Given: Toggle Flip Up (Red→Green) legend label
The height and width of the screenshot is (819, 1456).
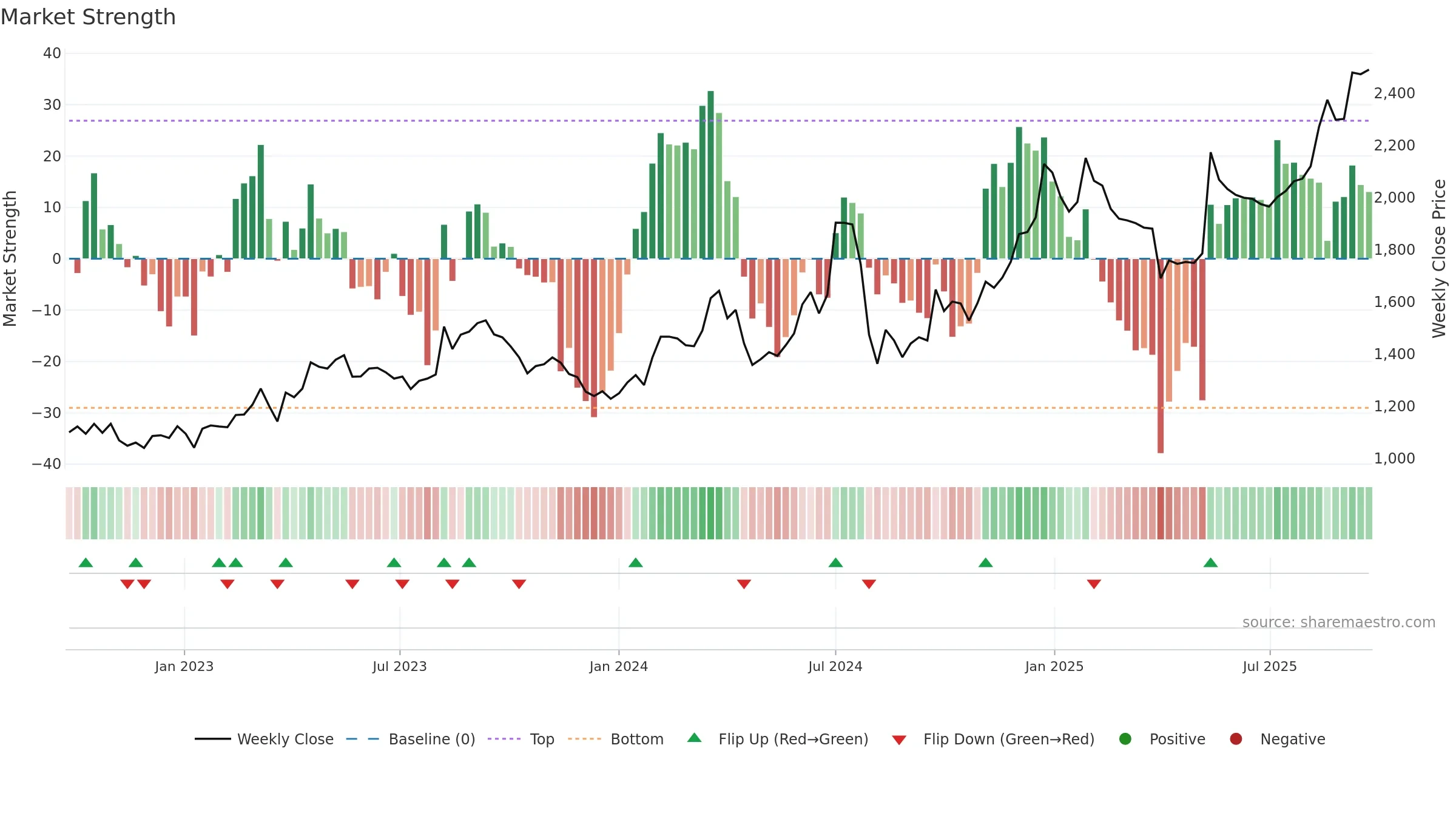Looking at the screenshot, I should click(x=794, y=739).
